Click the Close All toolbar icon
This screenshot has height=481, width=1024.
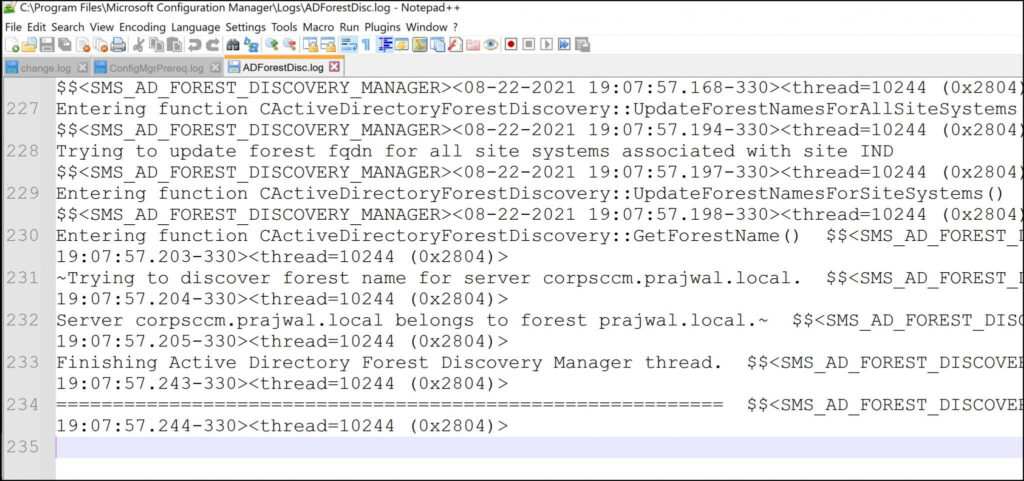pyautogui.click(x=101, y=45)
